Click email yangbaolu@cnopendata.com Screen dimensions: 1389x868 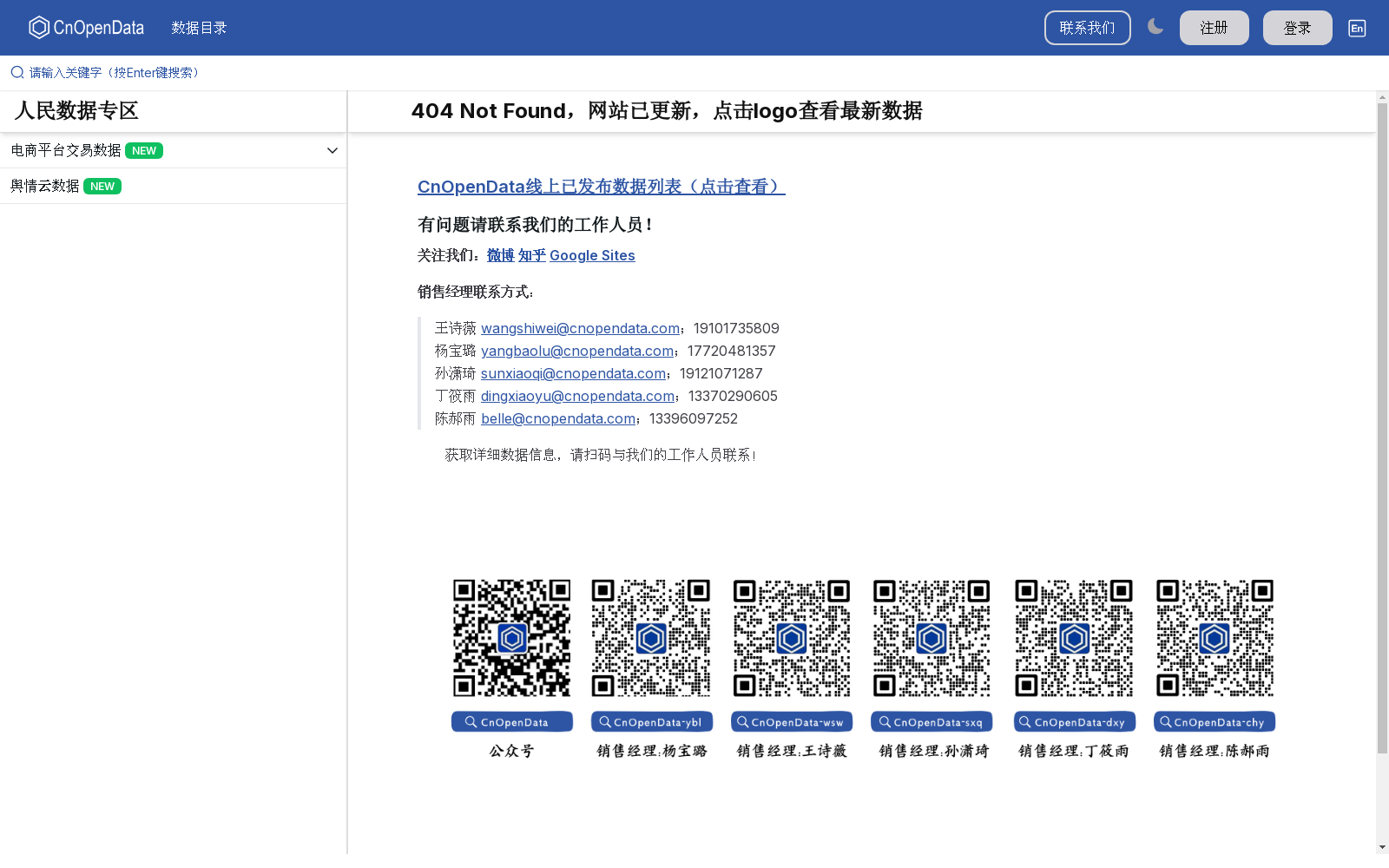click(577, 351)
